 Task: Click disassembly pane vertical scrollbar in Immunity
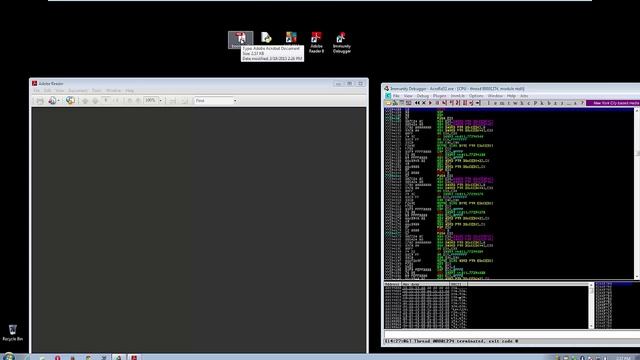[x=637, y=194]
